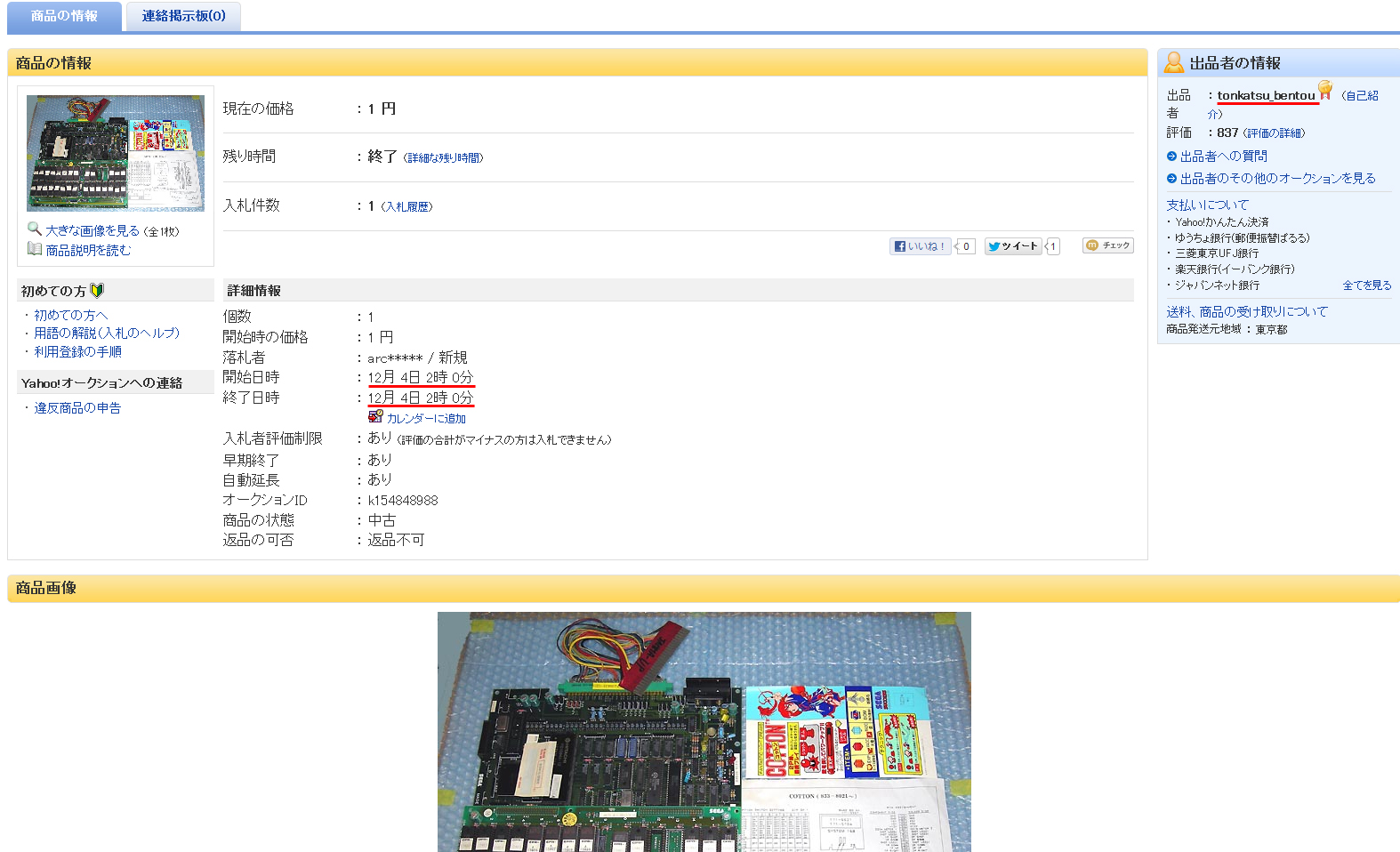Click the calendar icon next to カレンダーに追加
The height and width of the screenshot is (852, 1400).
[x=375, y=417]
